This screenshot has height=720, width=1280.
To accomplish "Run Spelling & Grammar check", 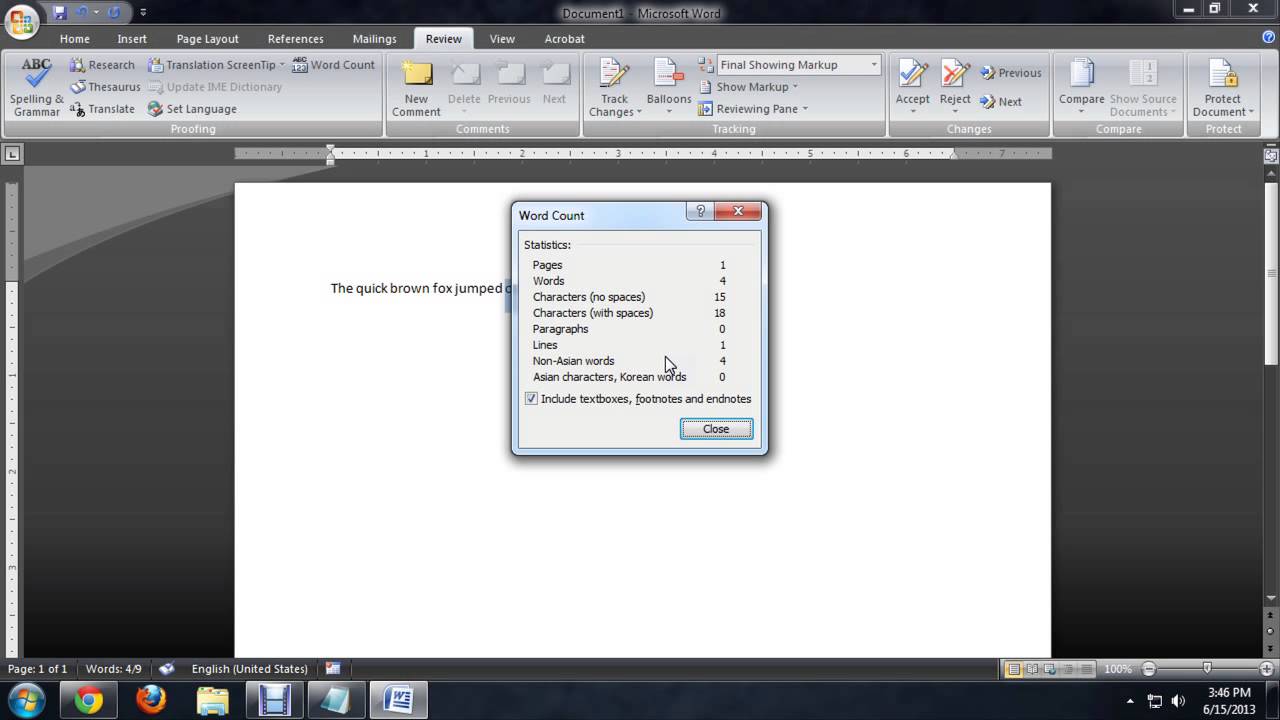I will (37, 88).
